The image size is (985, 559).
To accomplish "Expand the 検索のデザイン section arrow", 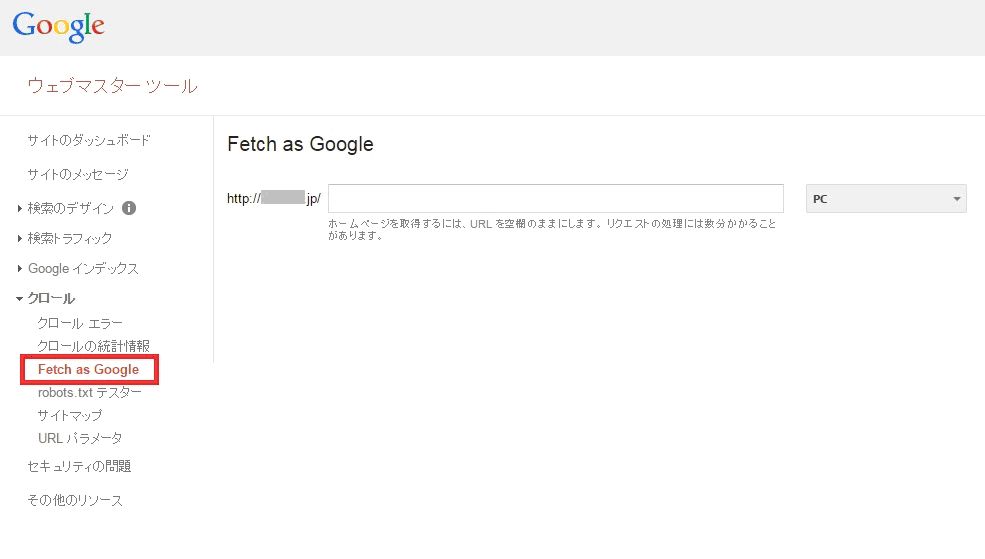I will click(19, 209).
